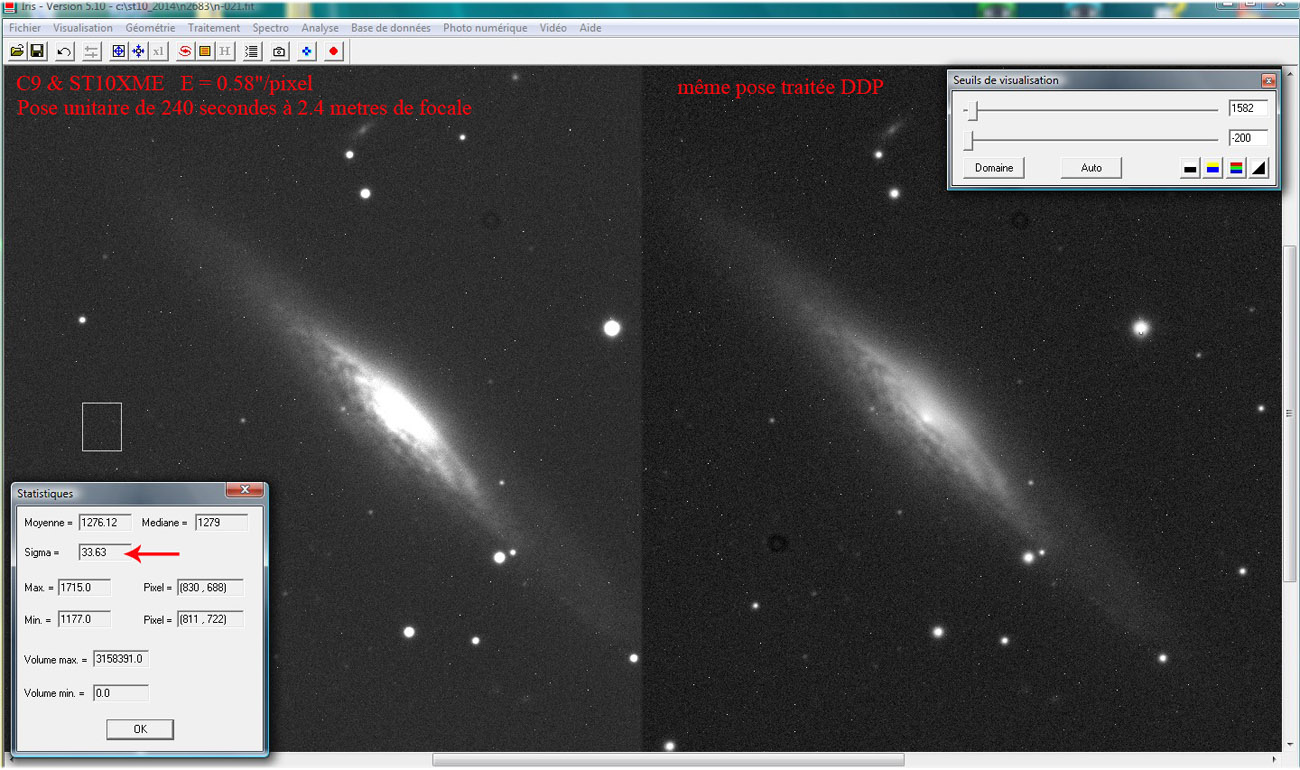
Task: Click the Volume max. field 3158391.0
Action: [x=120, y=659]
